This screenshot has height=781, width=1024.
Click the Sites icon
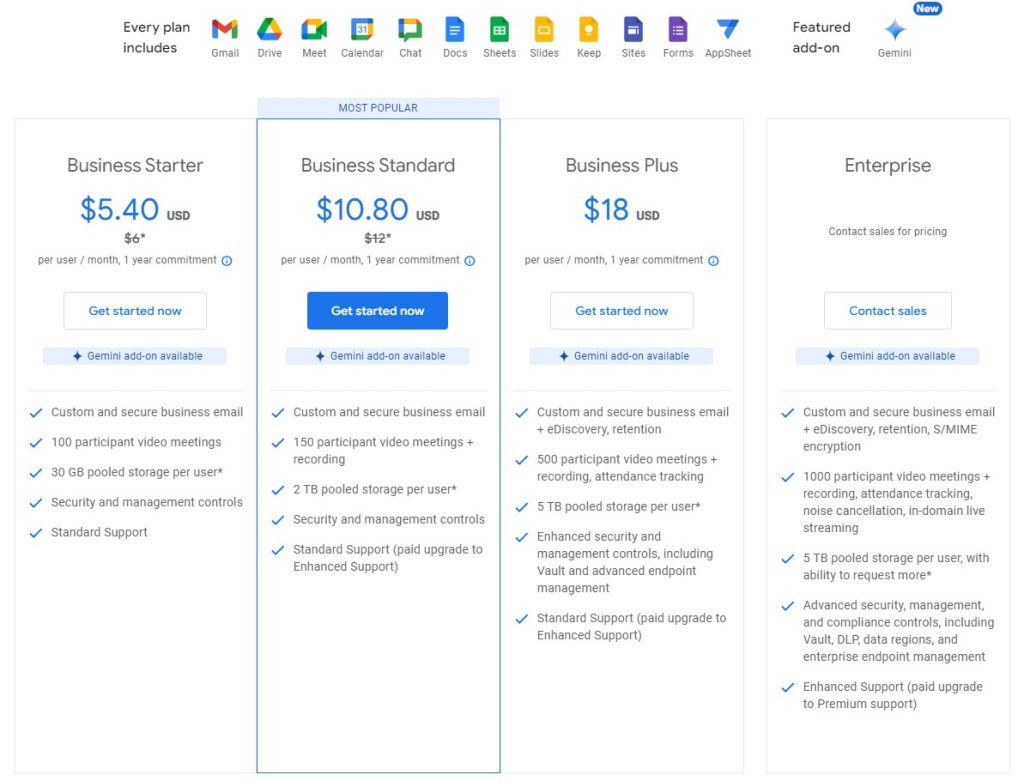(633, 31)
